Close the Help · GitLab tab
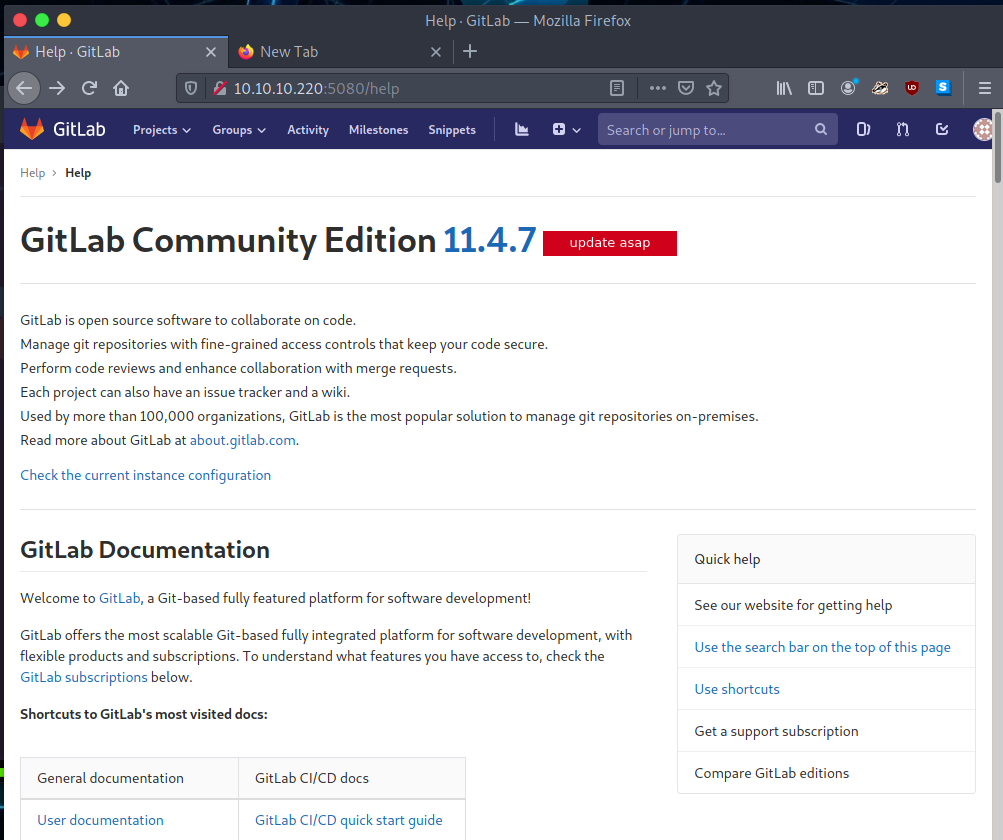 (x=210, y=52)
